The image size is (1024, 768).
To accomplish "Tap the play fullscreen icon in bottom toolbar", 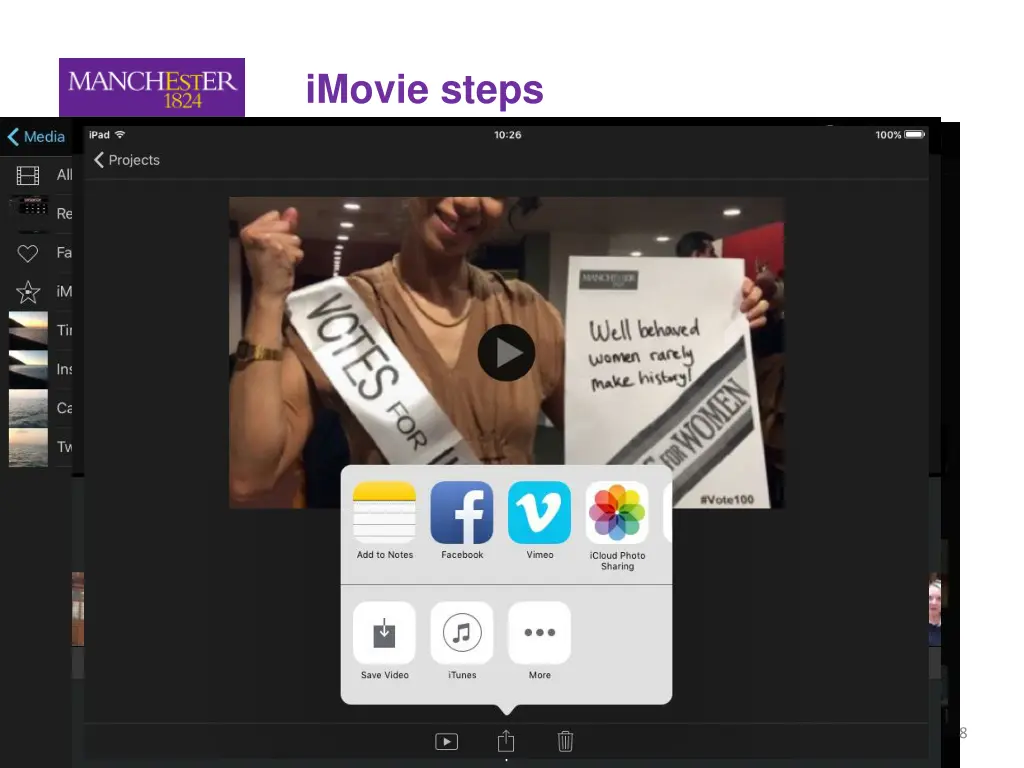I will point(447,742).
